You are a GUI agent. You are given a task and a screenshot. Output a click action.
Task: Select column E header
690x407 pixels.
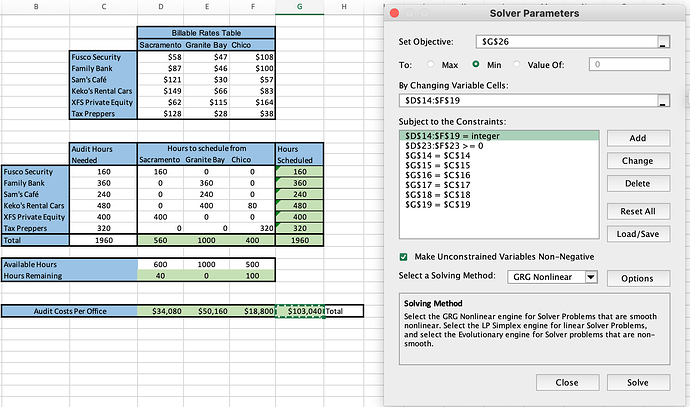pos(207,7)
